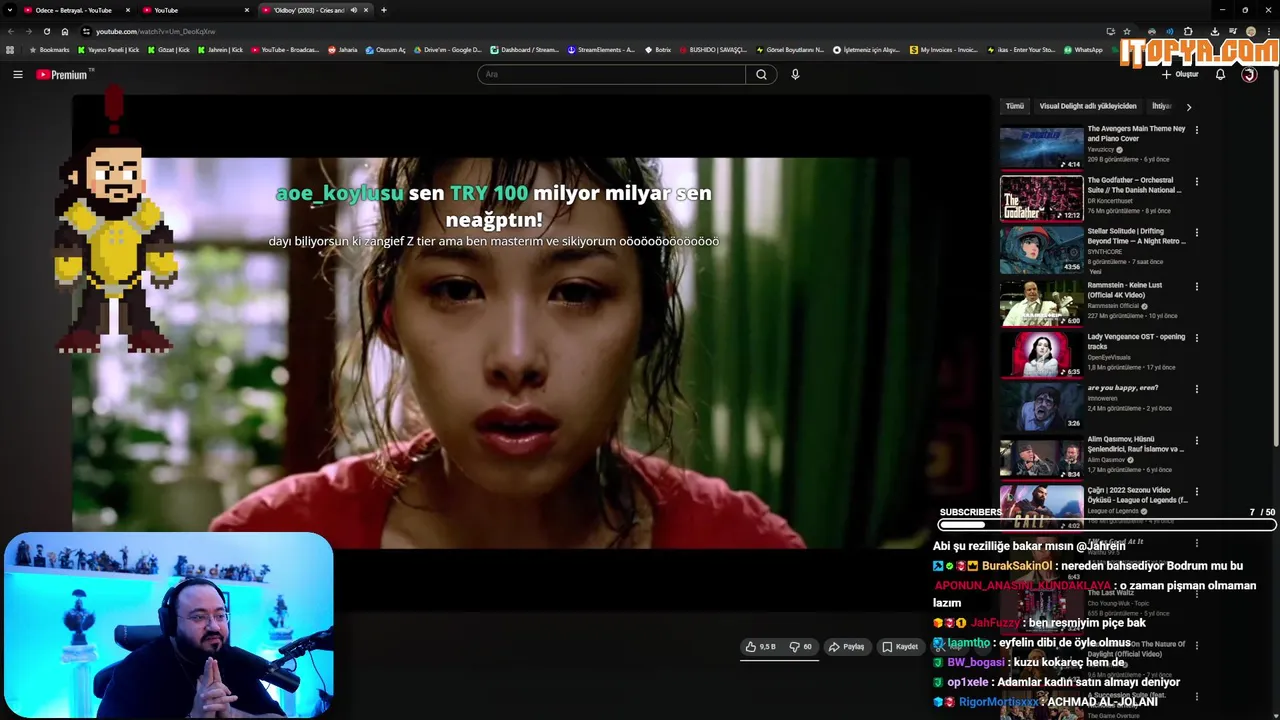Open options for Lady Vengeance OST

click(1196, 338)
